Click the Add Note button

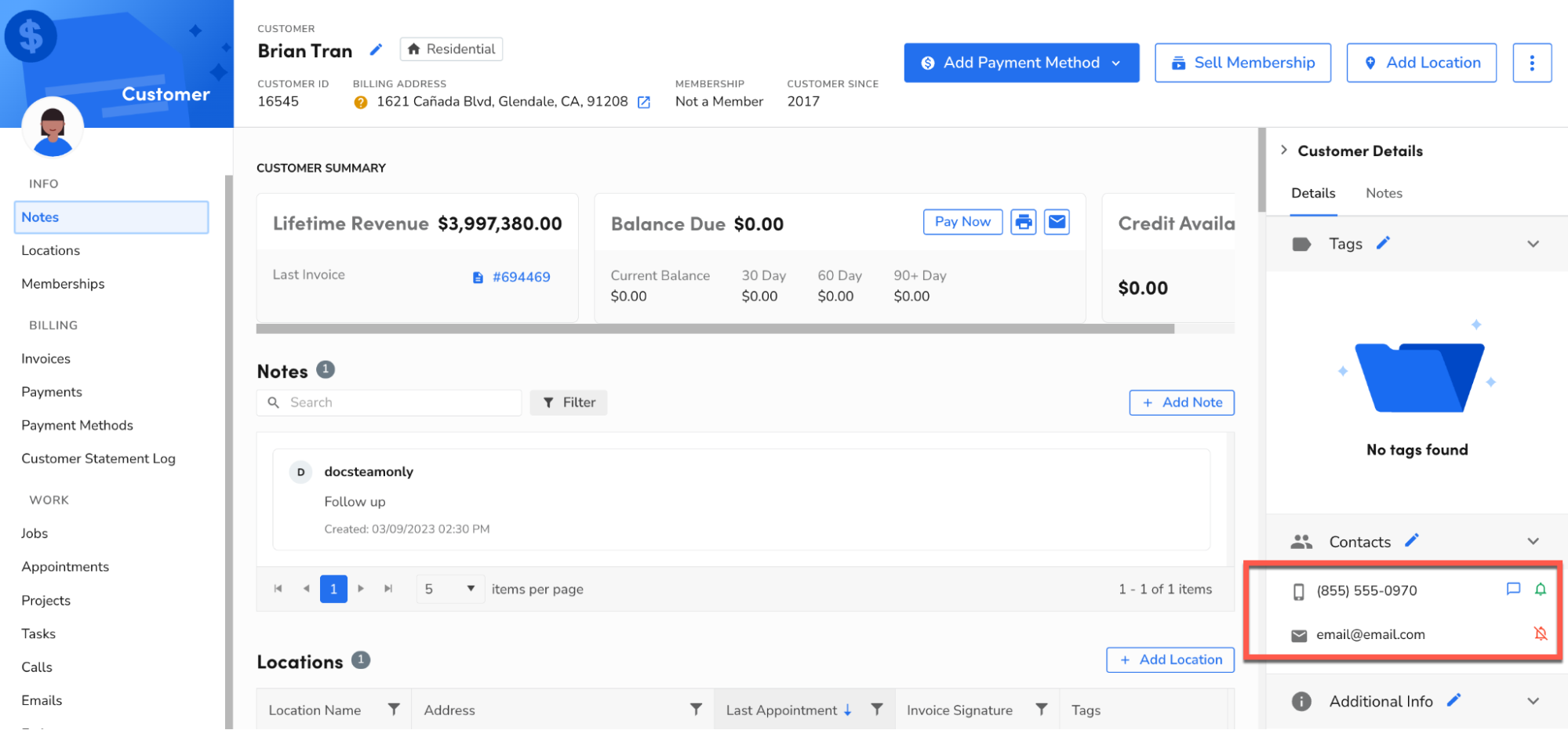click(x=1181, y=402)
